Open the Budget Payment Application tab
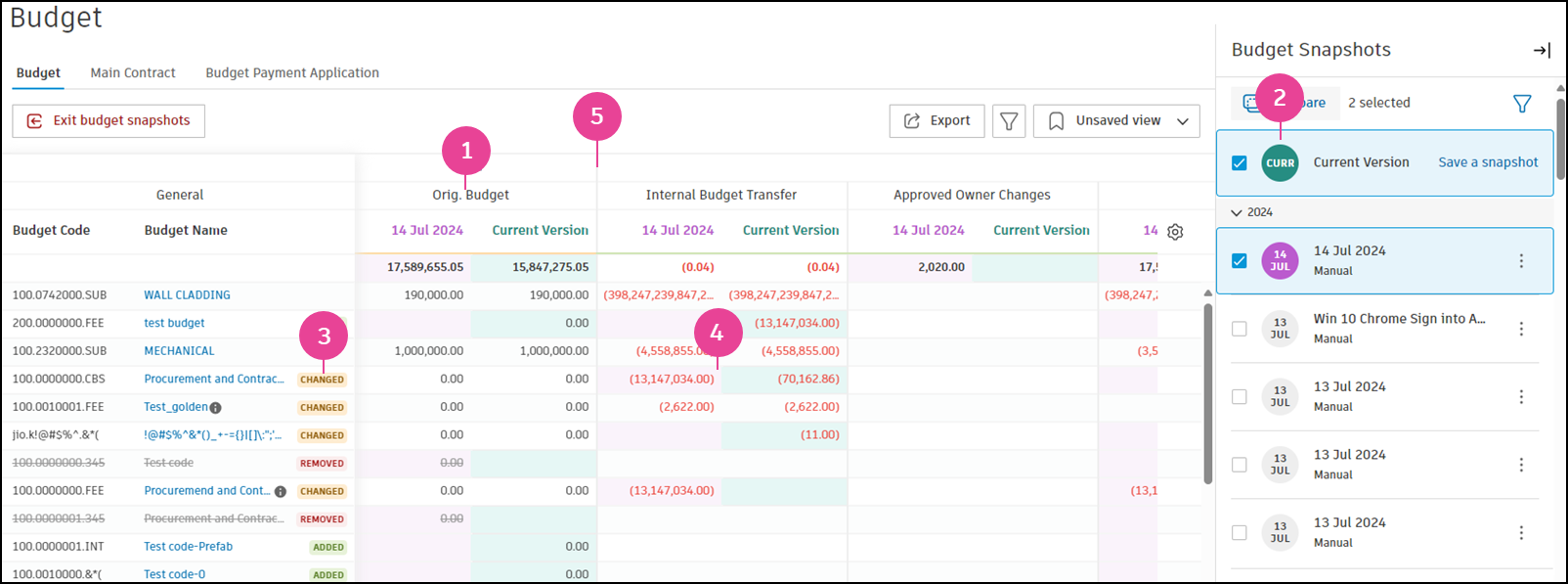This screenshot has width=1568, height=584. [x=292, y=73]
